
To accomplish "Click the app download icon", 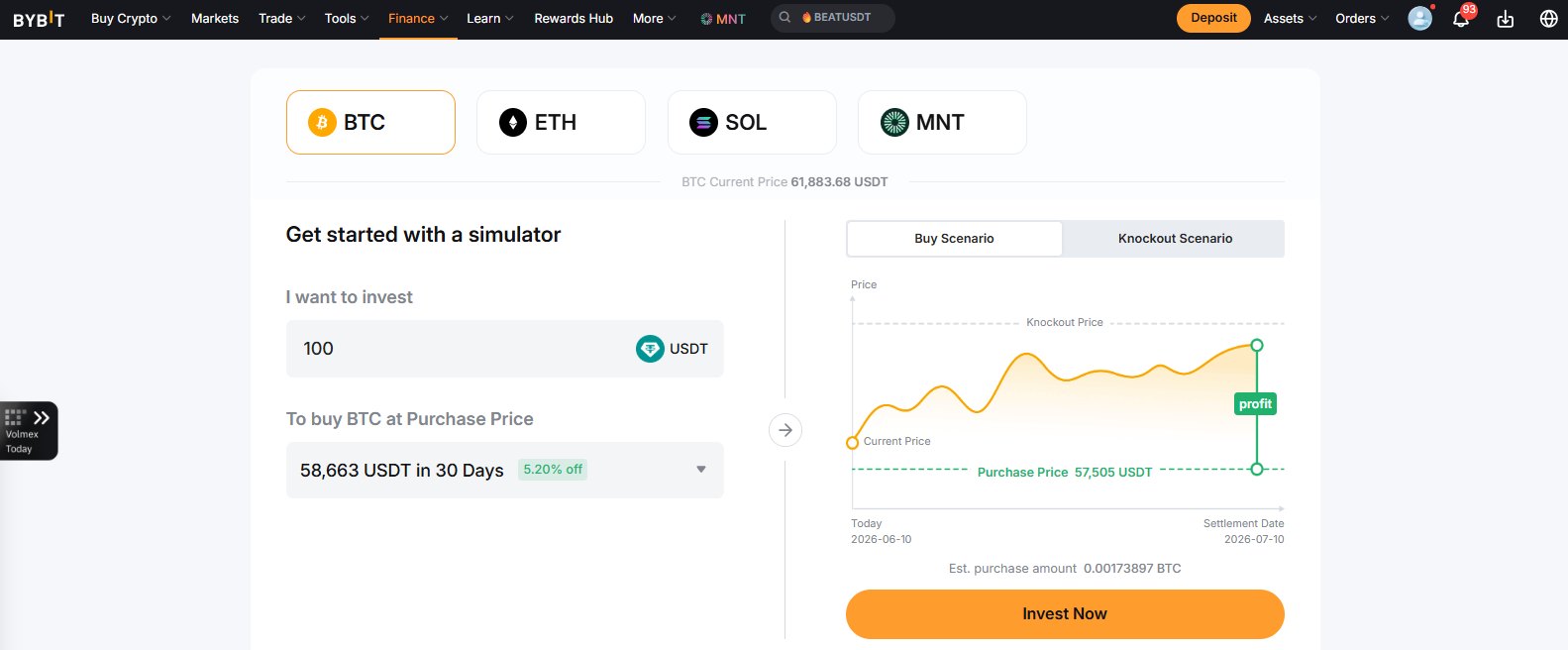I will coord(1506,19).
